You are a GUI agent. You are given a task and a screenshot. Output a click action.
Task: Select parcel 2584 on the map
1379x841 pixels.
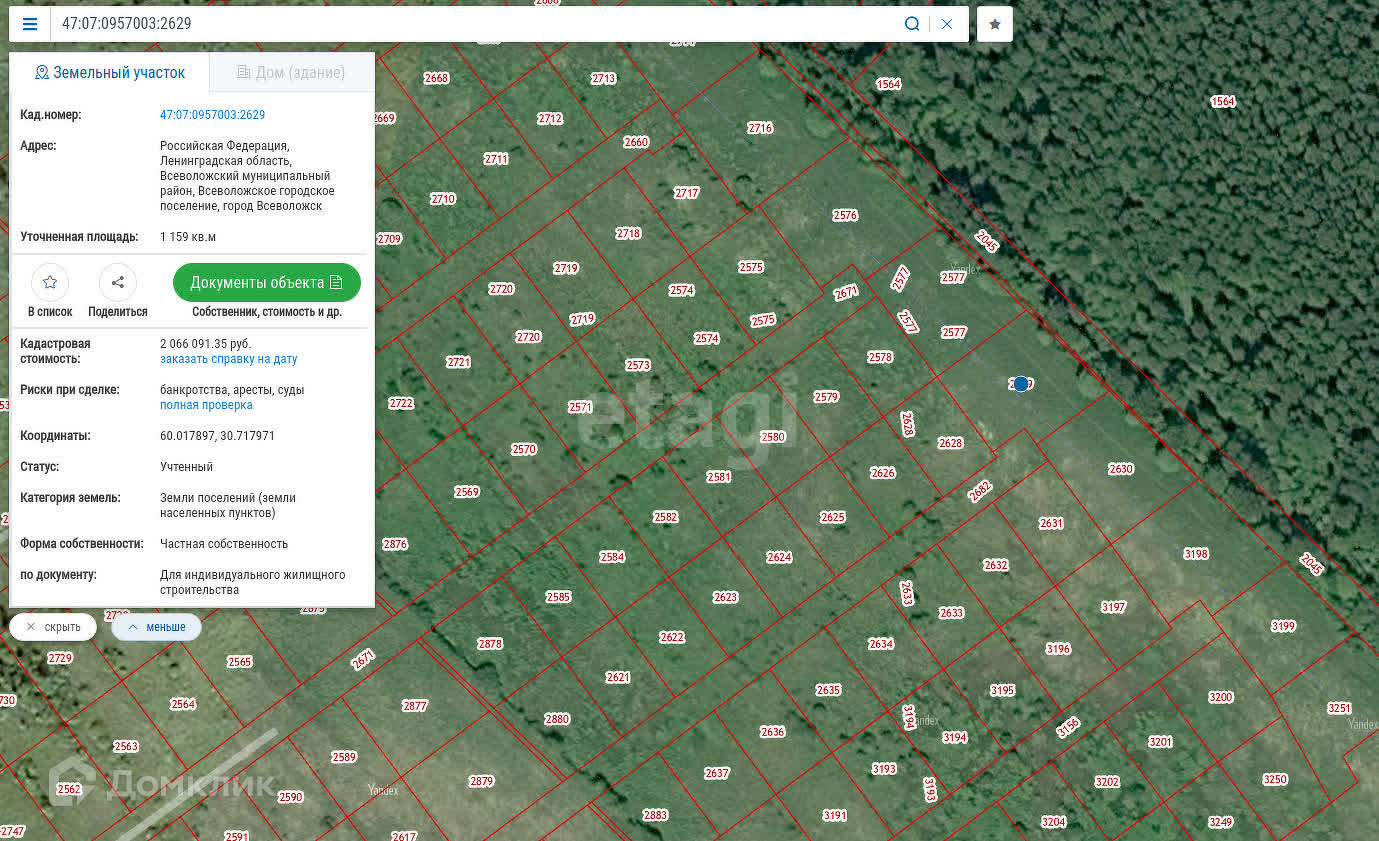click(x=612, y=557)
